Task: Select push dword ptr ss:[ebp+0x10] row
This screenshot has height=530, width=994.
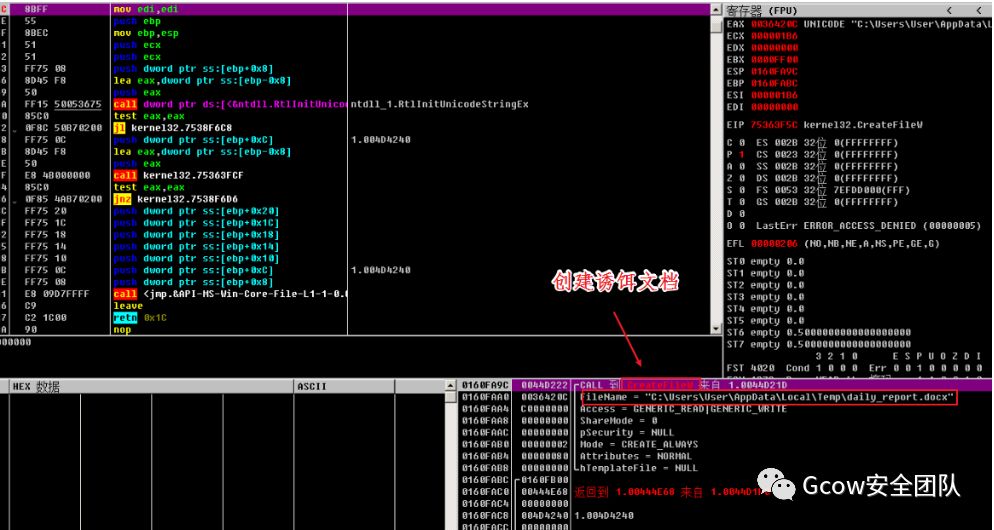Action: tap(197, 259)
